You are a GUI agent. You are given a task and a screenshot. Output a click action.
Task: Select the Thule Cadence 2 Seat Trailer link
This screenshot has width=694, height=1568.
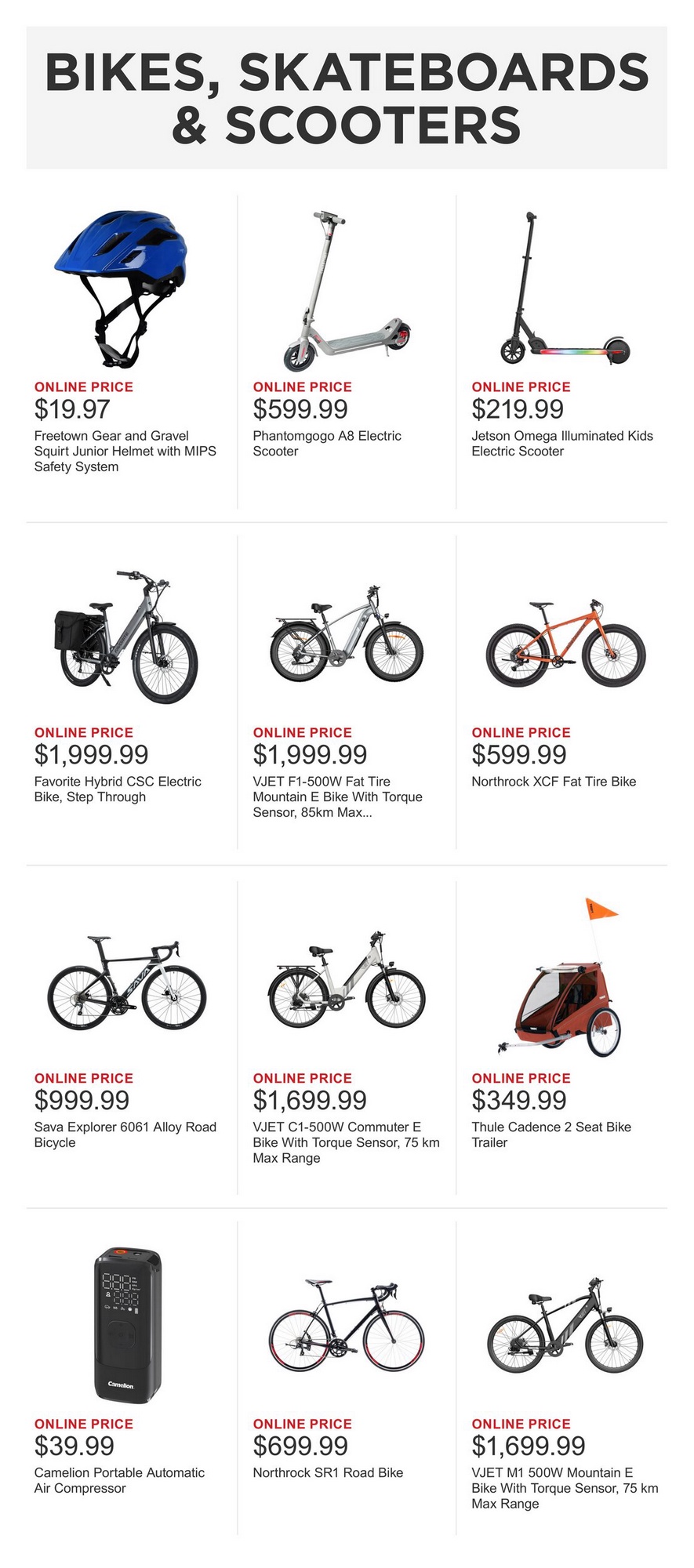coord(550,1134)
